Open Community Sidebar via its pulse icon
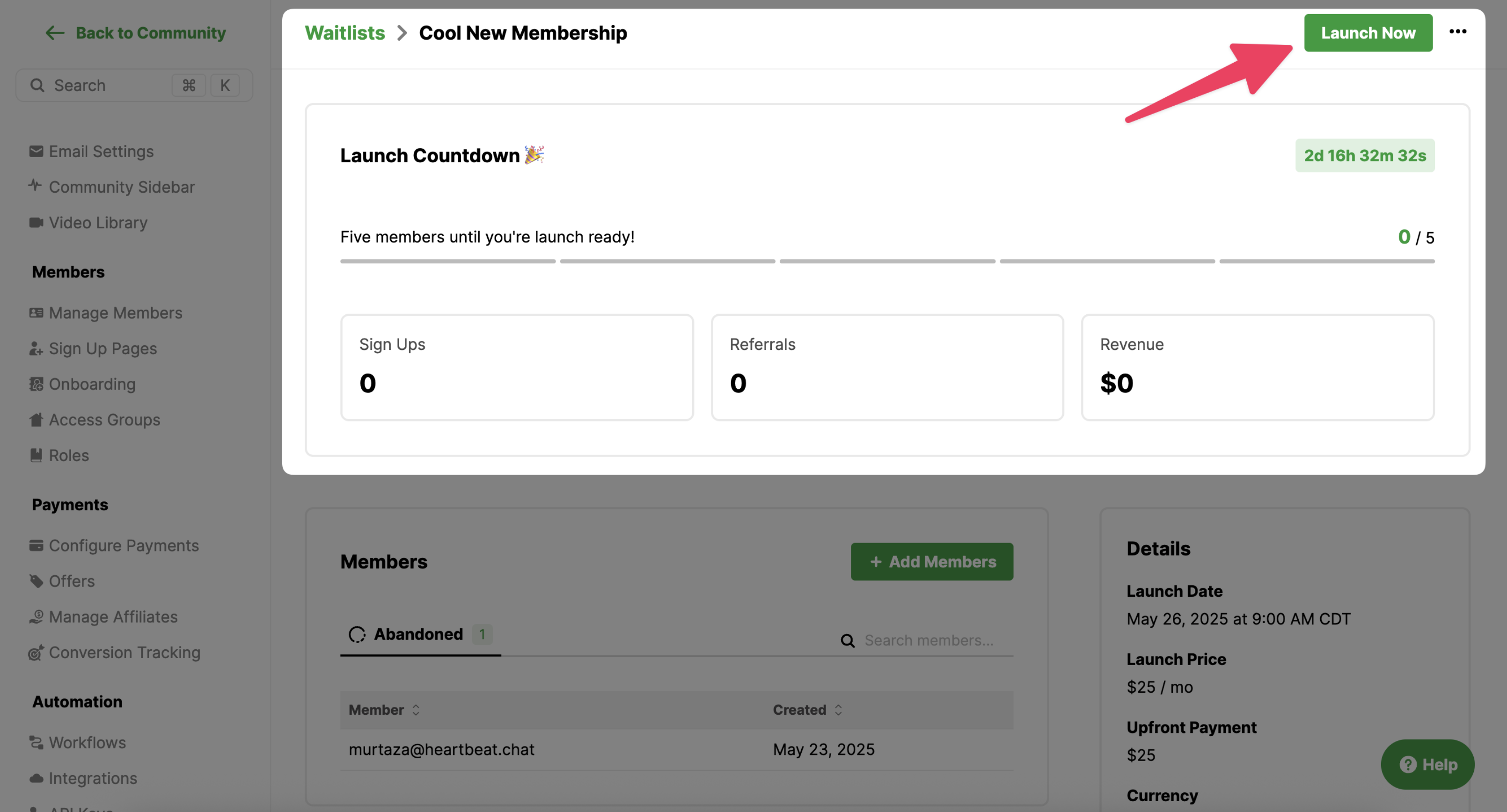1507x812 pixels. click(35, 186)
